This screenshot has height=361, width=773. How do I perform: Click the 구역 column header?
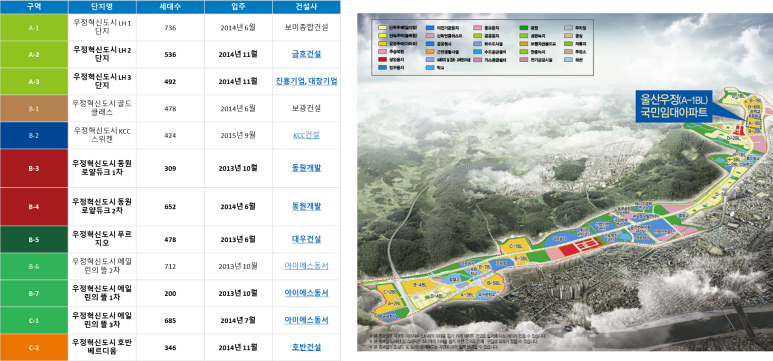[34, 7]
